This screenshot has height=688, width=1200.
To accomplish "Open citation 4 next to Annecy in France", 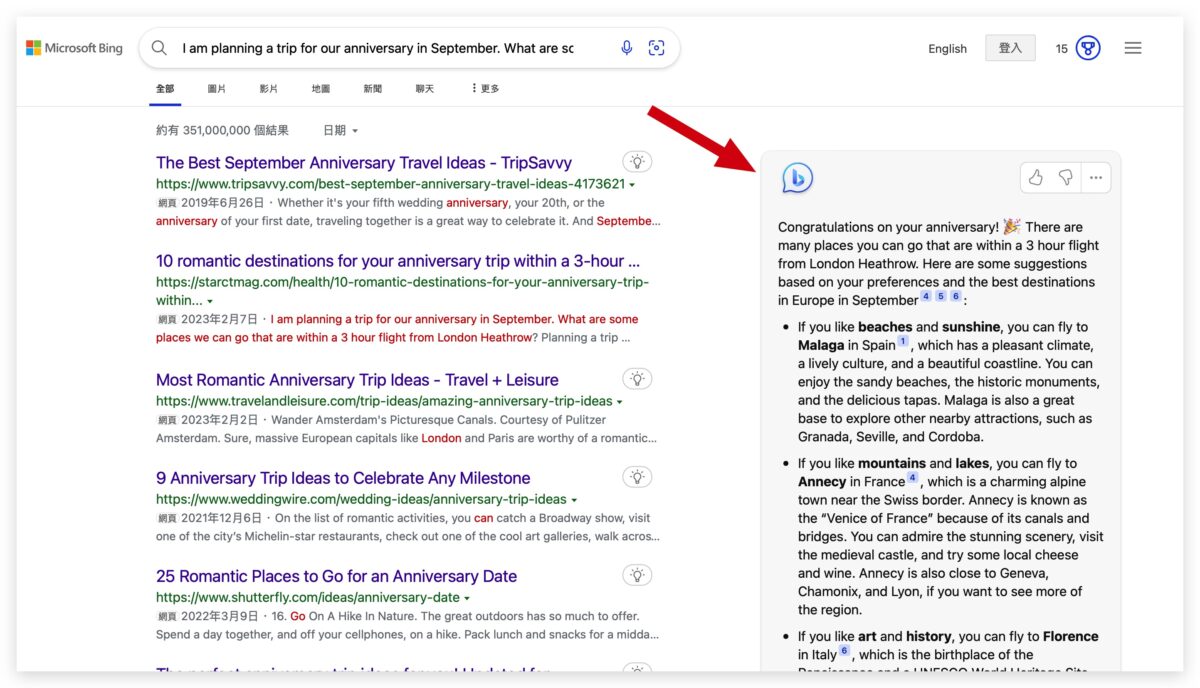I will click(912, 478).
